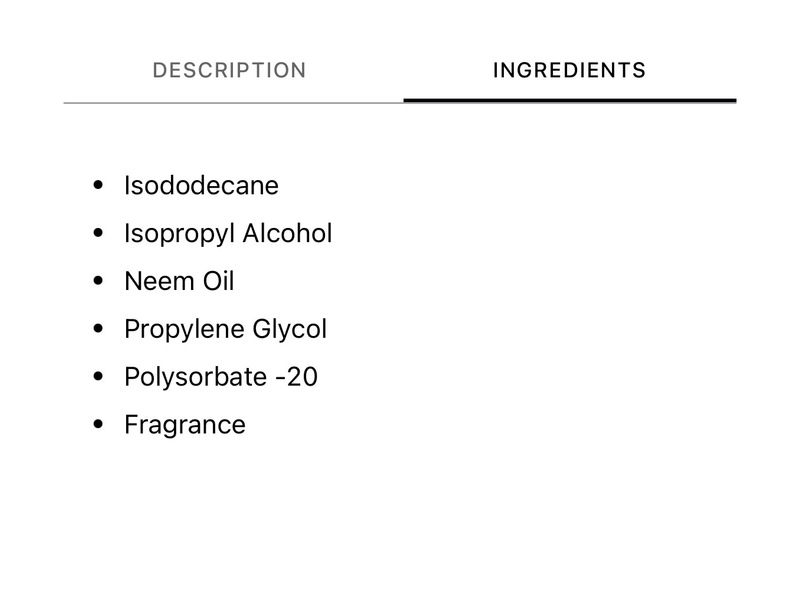Click the bullet beside Isododecane

coord(97,185)
